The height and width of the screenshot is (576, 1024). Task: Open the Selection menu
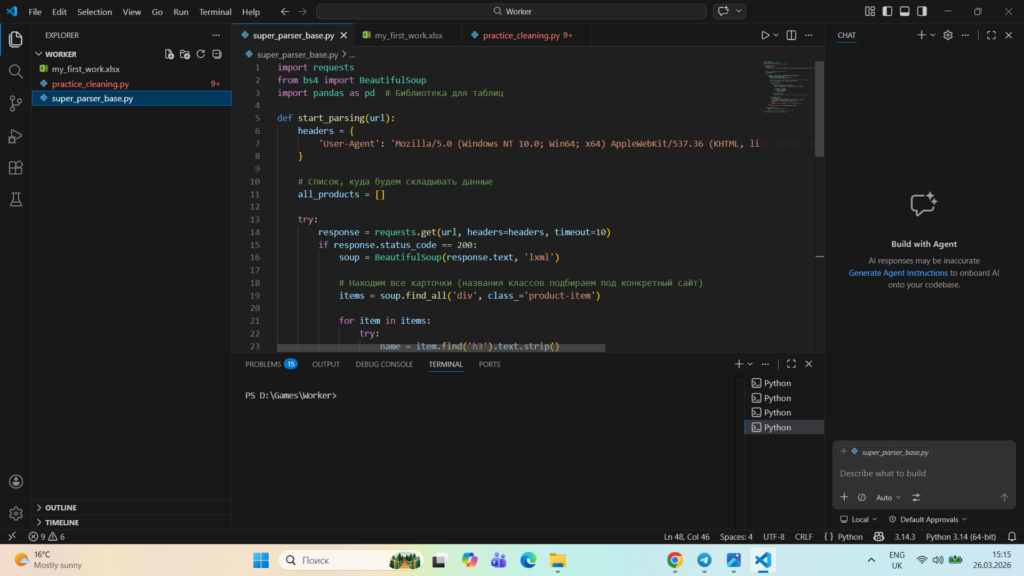[x=95, y=12]
